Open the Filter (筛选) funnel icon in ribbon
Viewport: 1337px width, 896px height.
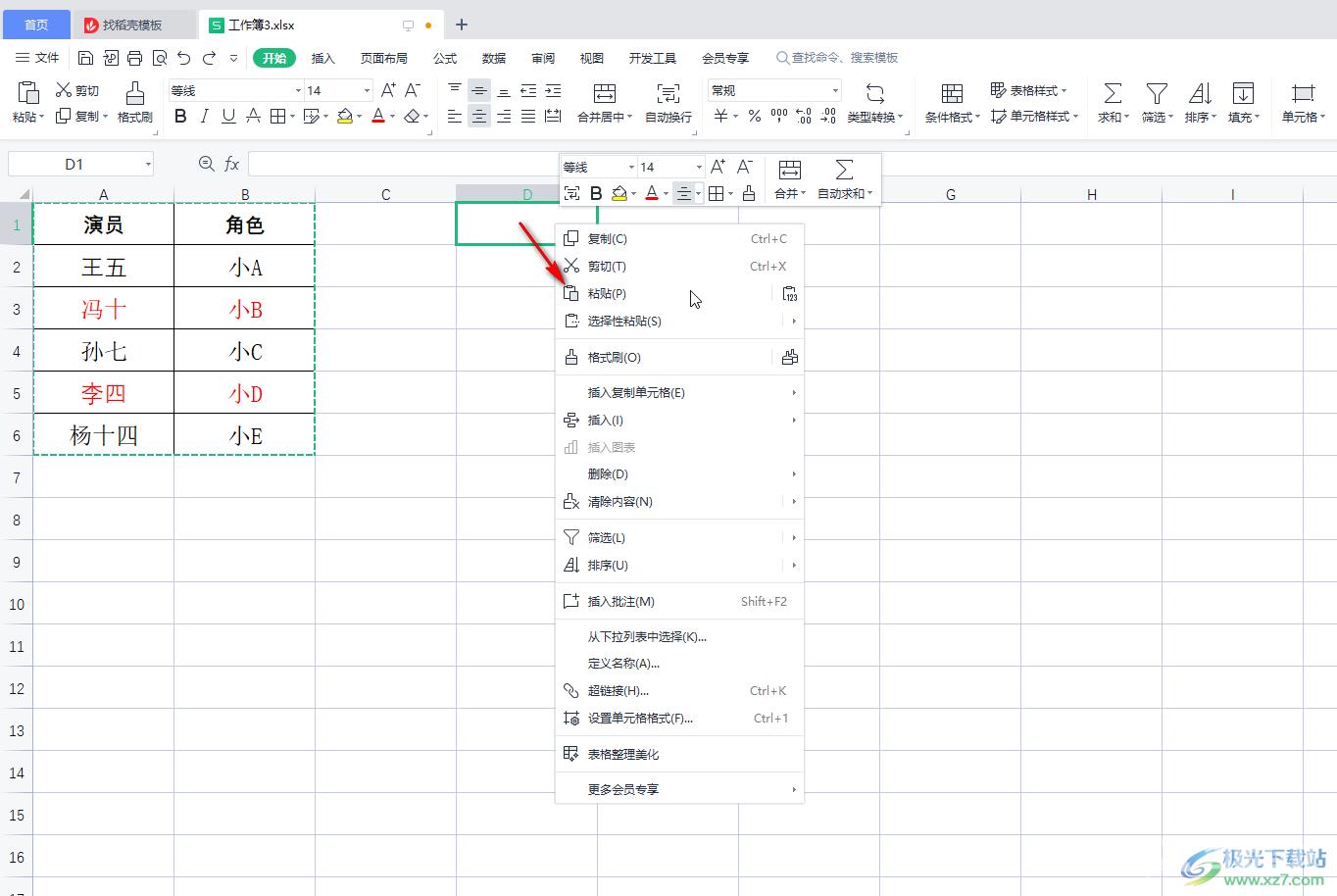1157,93
